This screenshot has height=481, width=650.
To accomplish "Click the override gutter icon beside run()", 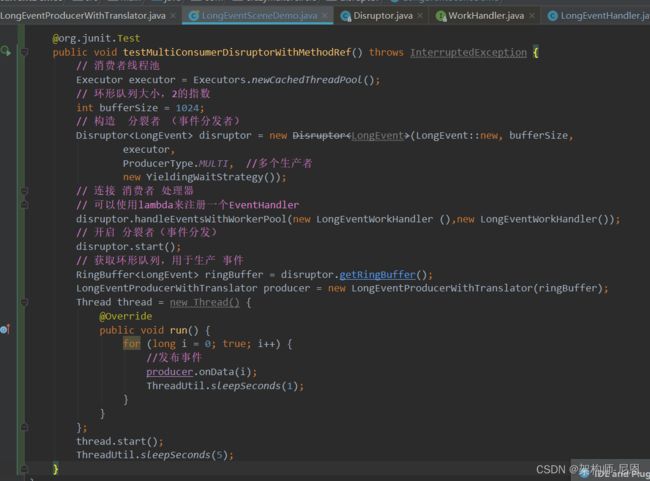I will [5, 330].
